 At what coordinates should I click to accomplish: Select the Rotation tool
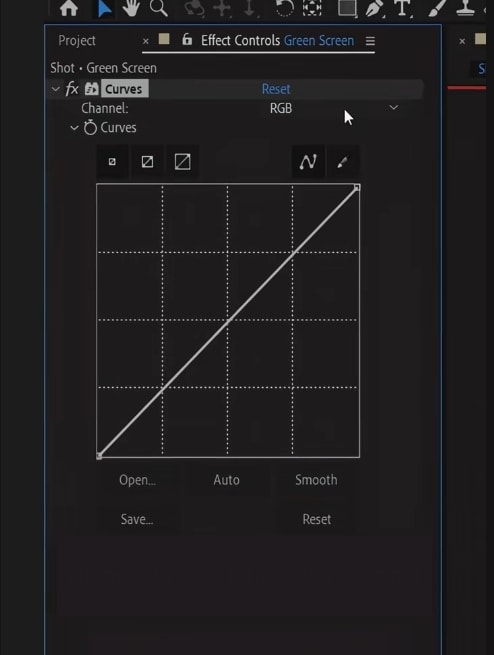[x=285, y=8]
